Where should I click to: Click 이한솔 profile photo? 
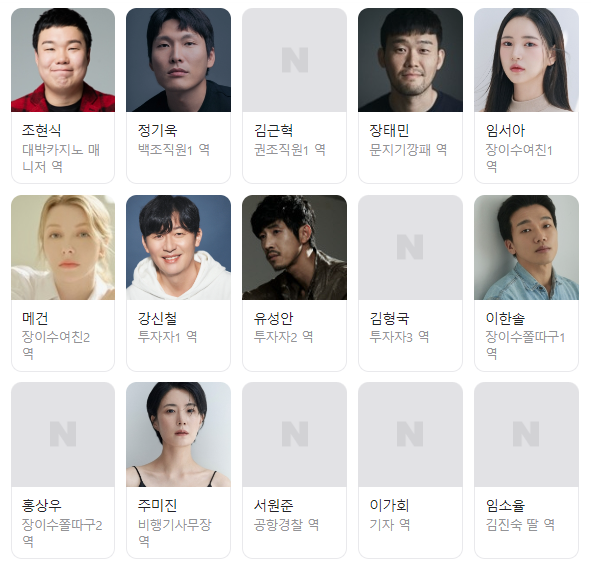click(527, 247)
